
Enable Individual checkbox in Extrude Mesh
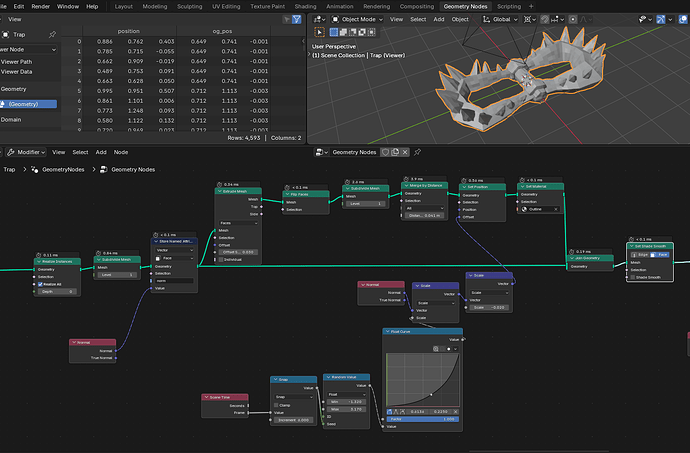(221, 260)
